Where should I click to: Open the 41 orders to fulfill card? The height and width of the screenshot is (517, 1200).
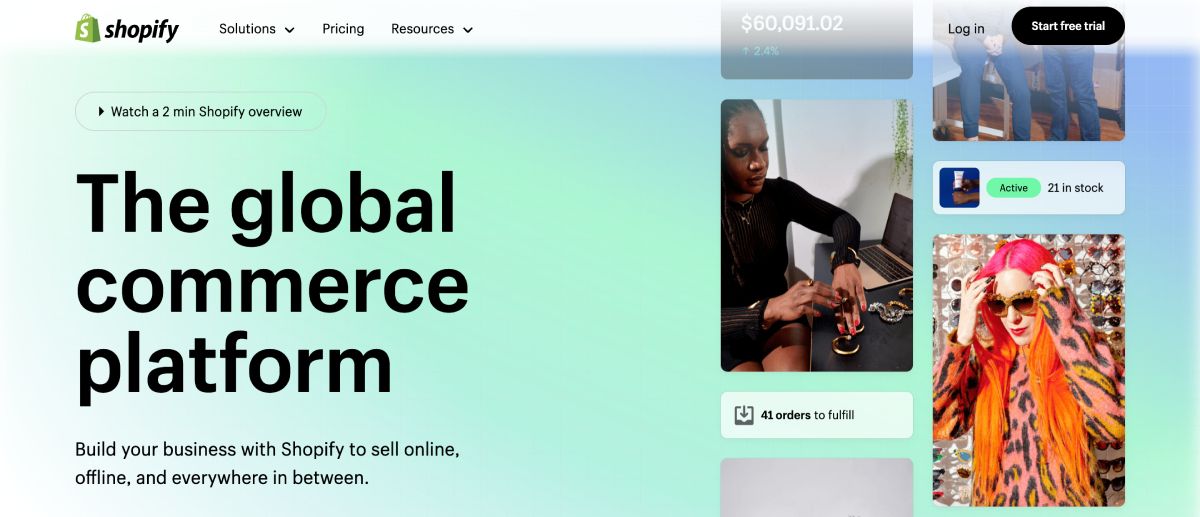[817, 415]
